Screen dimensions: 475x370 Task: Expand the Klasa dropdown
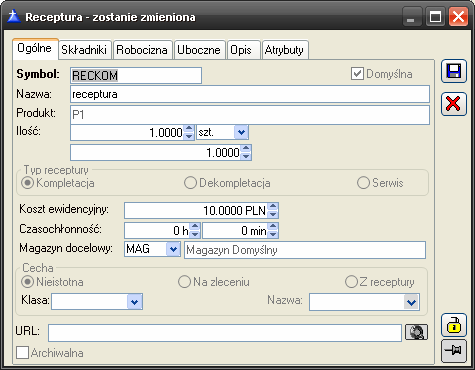tap(135, 302)
